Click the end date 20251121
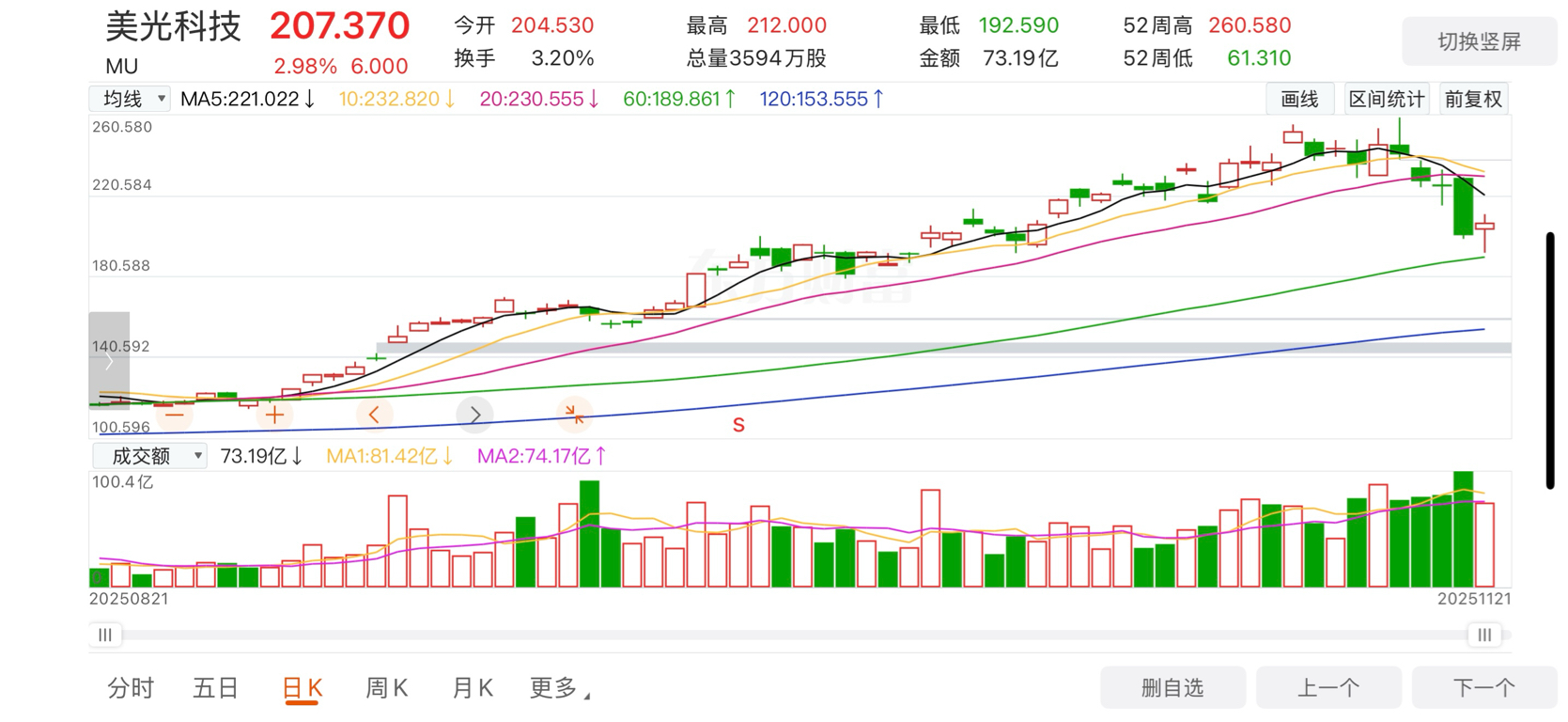Screen dimensions: 1568x722 (1474, 599)
